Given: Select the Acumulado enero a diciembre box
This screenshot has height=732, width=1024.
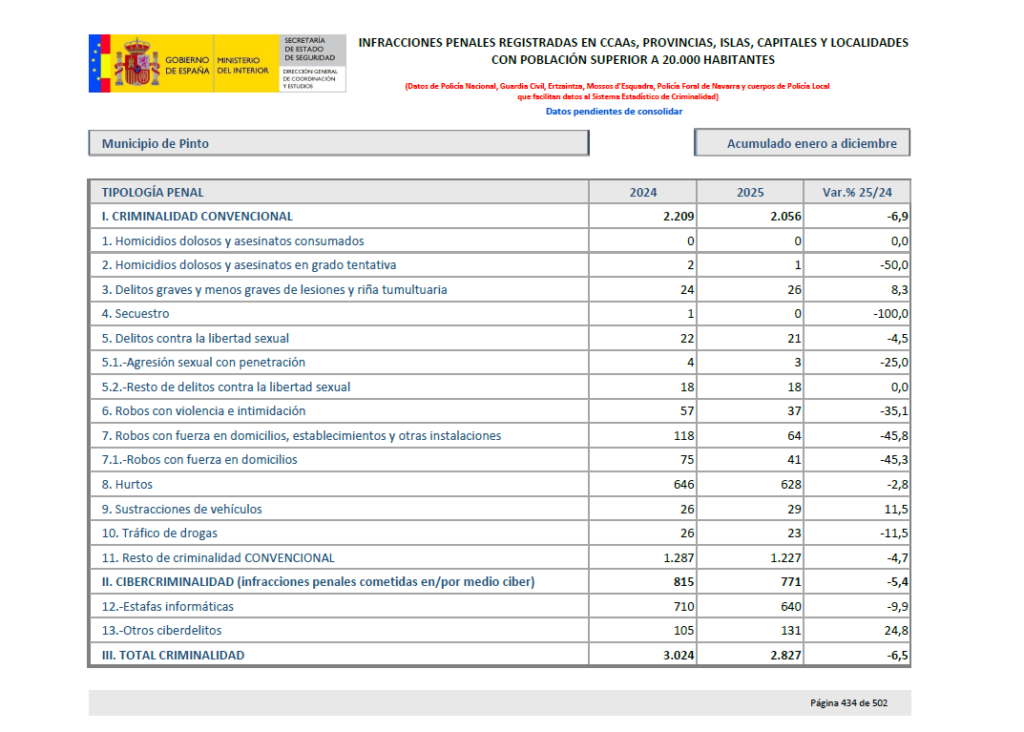Looking at the screenshot, I should (x=802, y=144).
